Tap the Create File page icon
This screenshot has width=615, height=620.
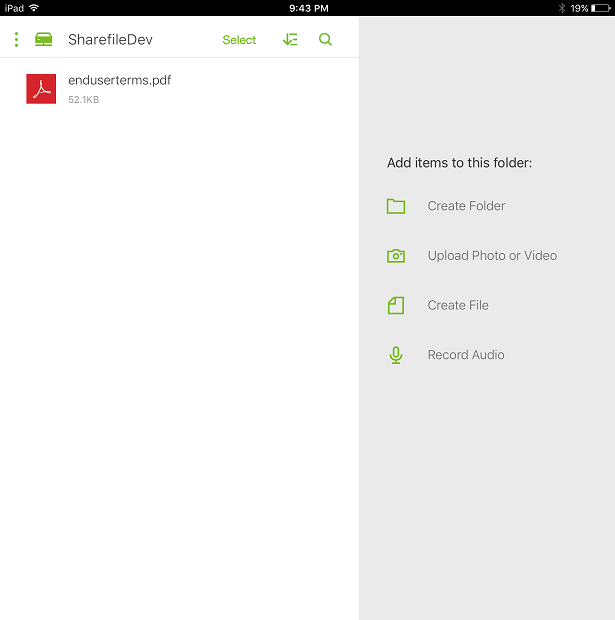tap(396, 306)
